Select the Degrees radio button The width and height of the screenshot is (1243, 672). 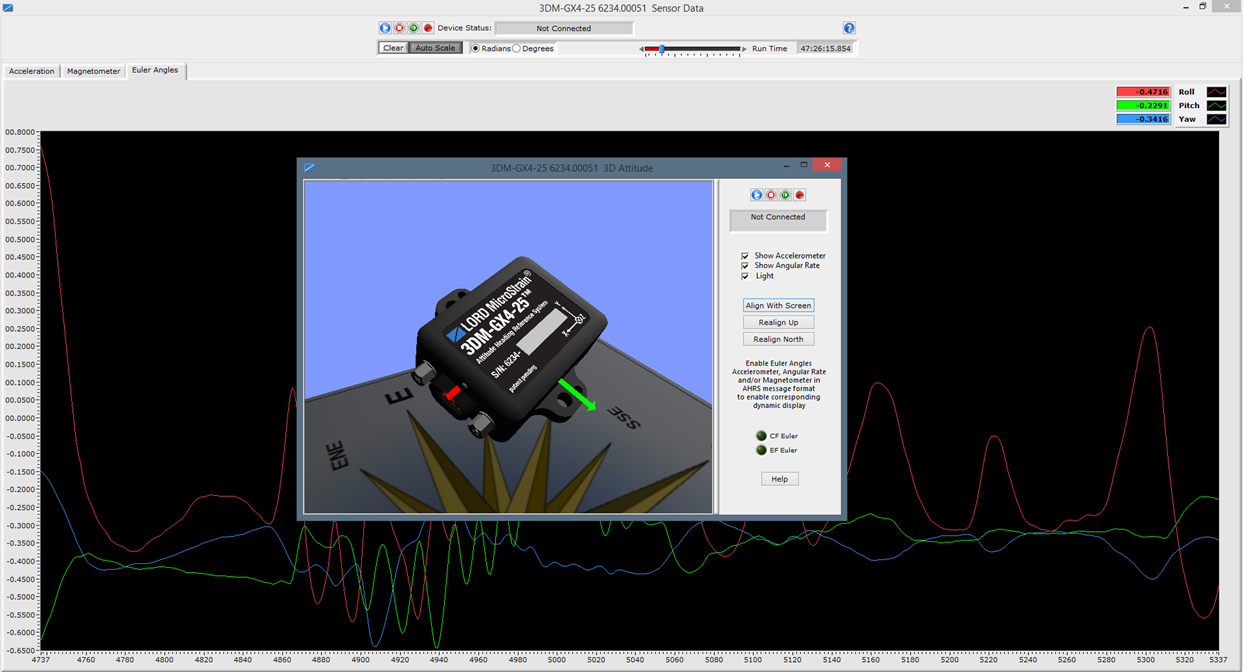click(x=517, y=48)
